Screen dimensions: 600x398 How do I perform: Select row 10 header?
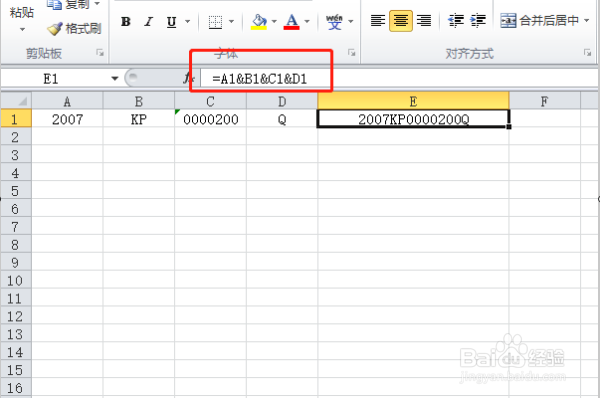click(16, 280)
